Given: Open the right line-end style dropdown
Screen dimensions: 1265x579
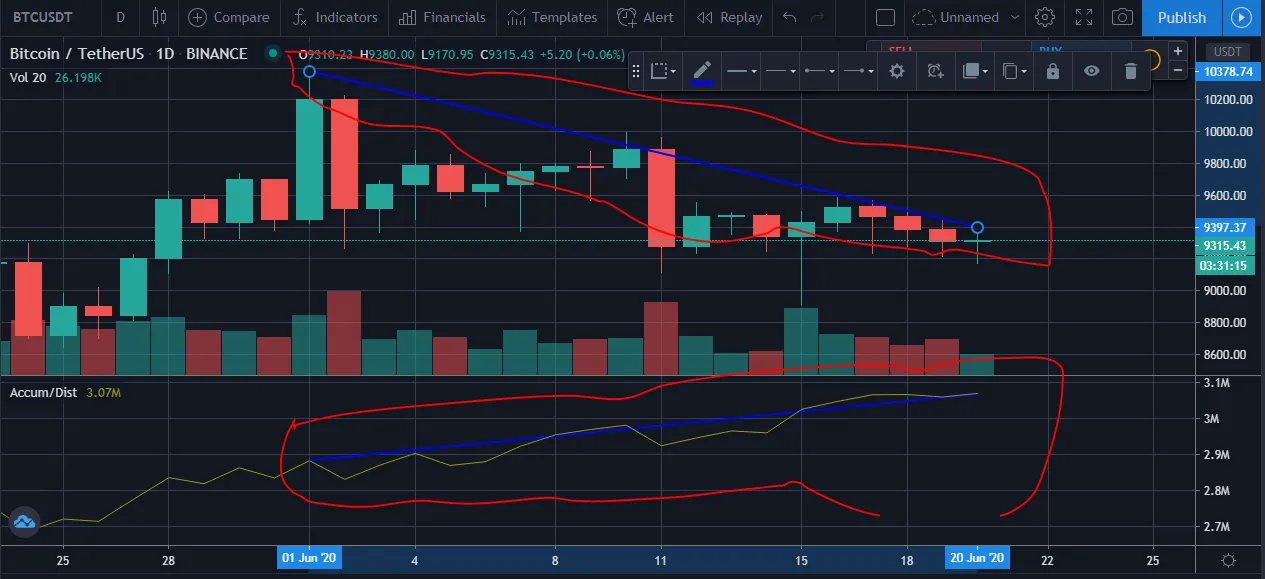Looking at the screenshot, I should tap(858, 71).
